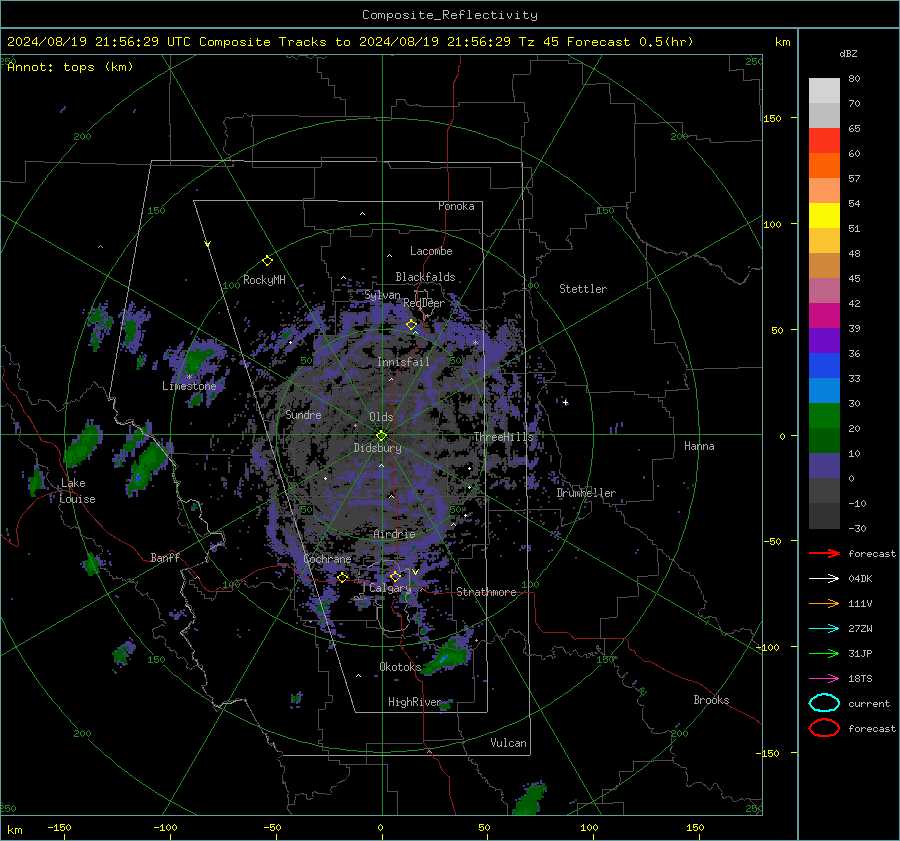Click the red forecast arrow legend icon
900x841 pixels.
click(x=824, y=553)
